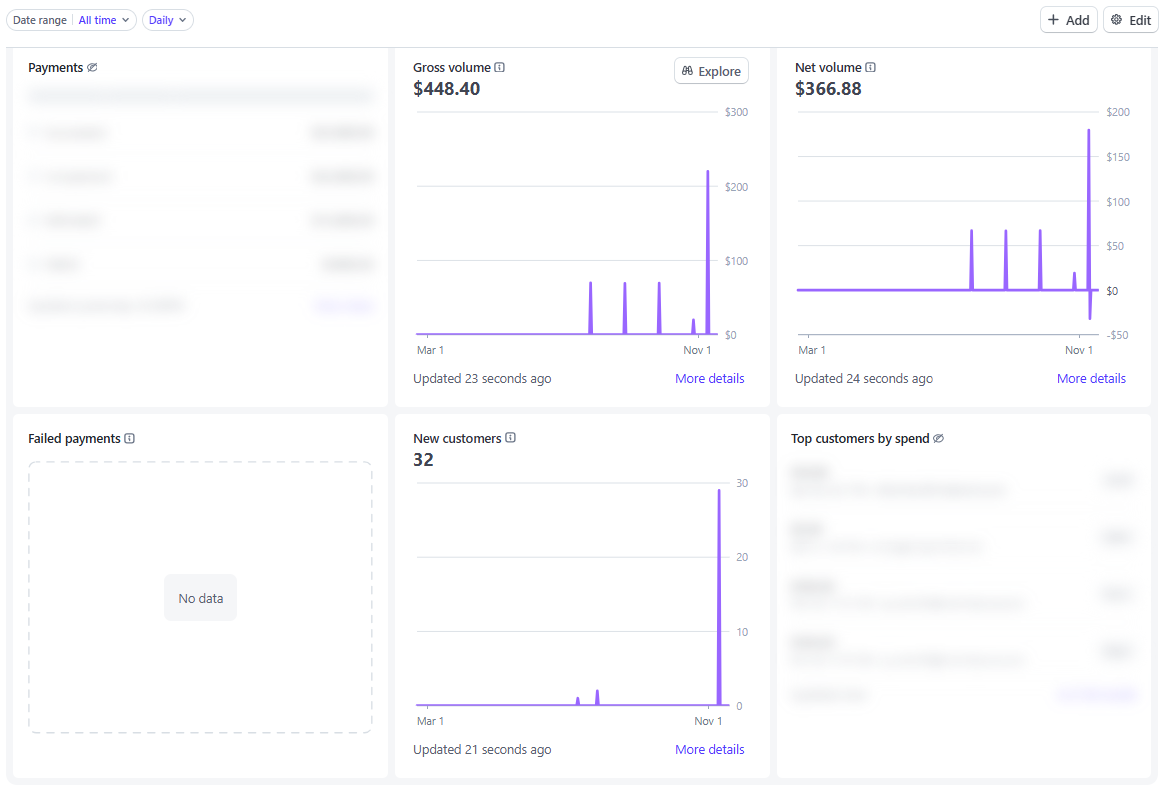Click the tallest spike on Gross volume chart
The height and width of the screenshot is (795, 1173).
[x=708, y=250]
